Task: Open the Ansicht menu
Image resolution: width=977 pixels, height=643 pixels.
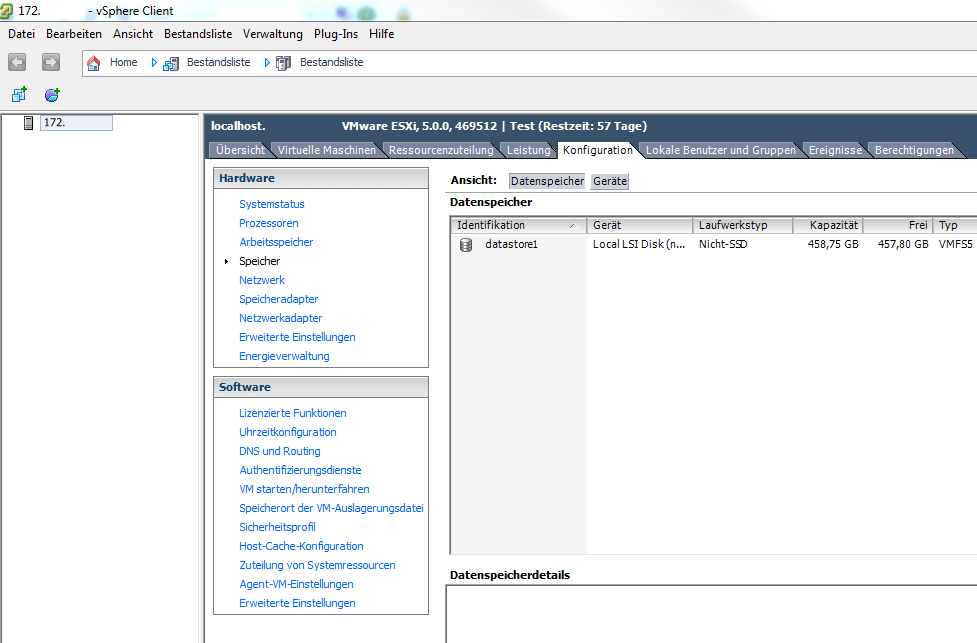Action: pos(133,34)
